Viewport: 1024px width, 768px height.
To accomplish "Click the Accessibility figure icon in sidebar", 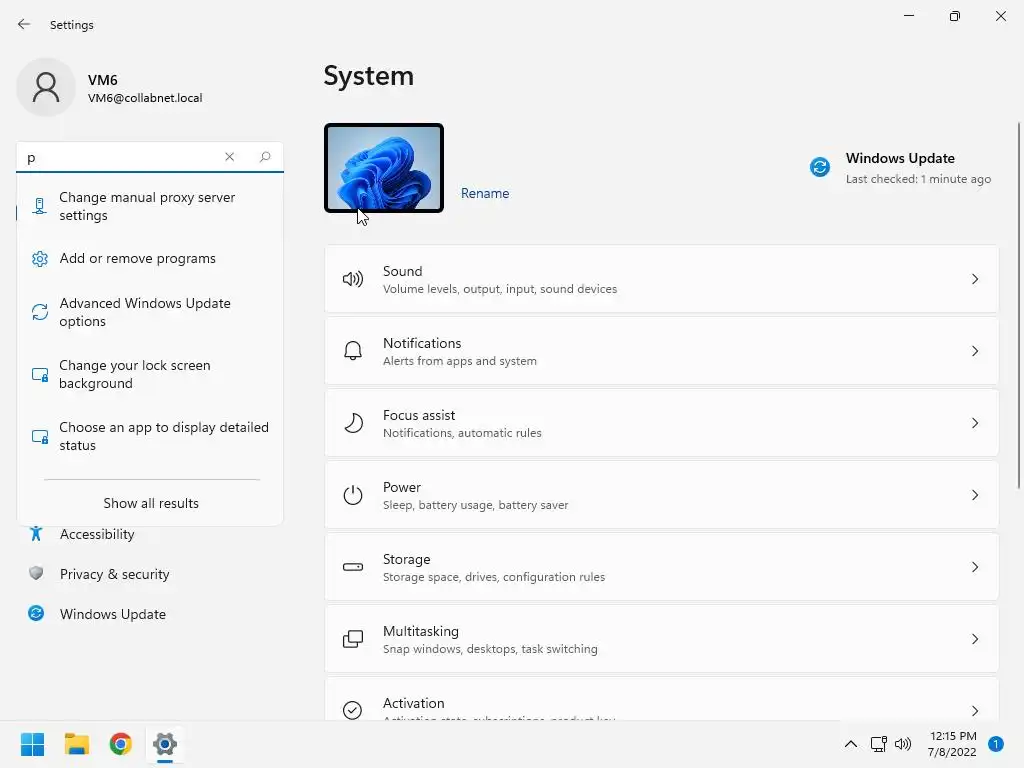I will (36, 534).
